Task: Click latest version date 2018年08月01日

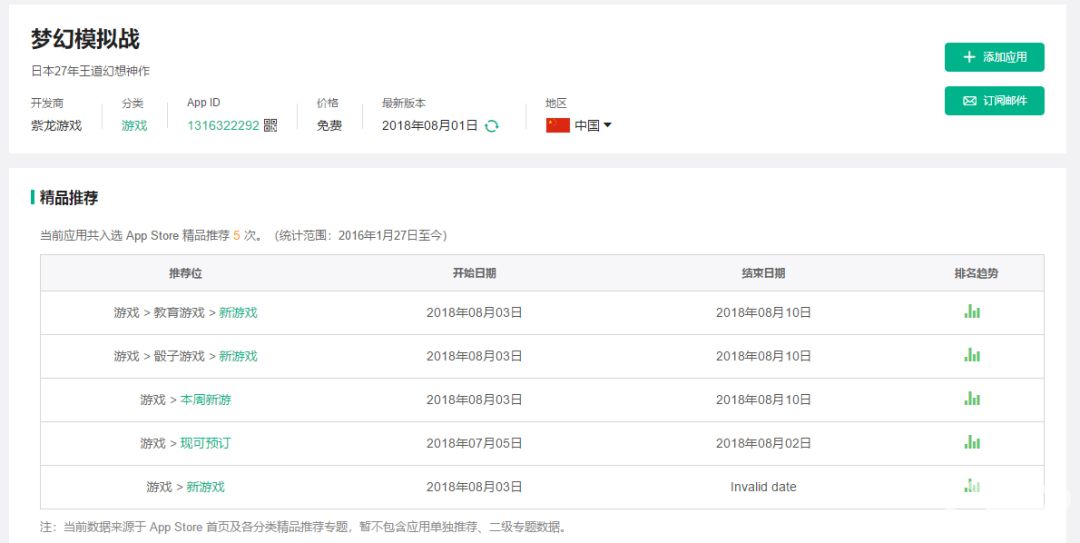Action: 430,125
